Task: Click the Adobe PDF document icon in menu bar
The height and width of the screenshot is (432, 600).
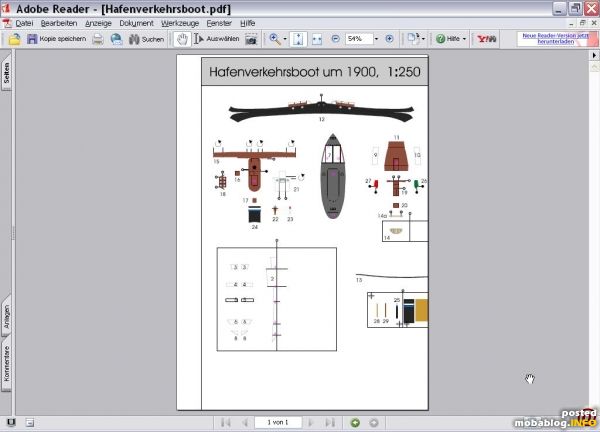Action: click(x=7, y=23)
